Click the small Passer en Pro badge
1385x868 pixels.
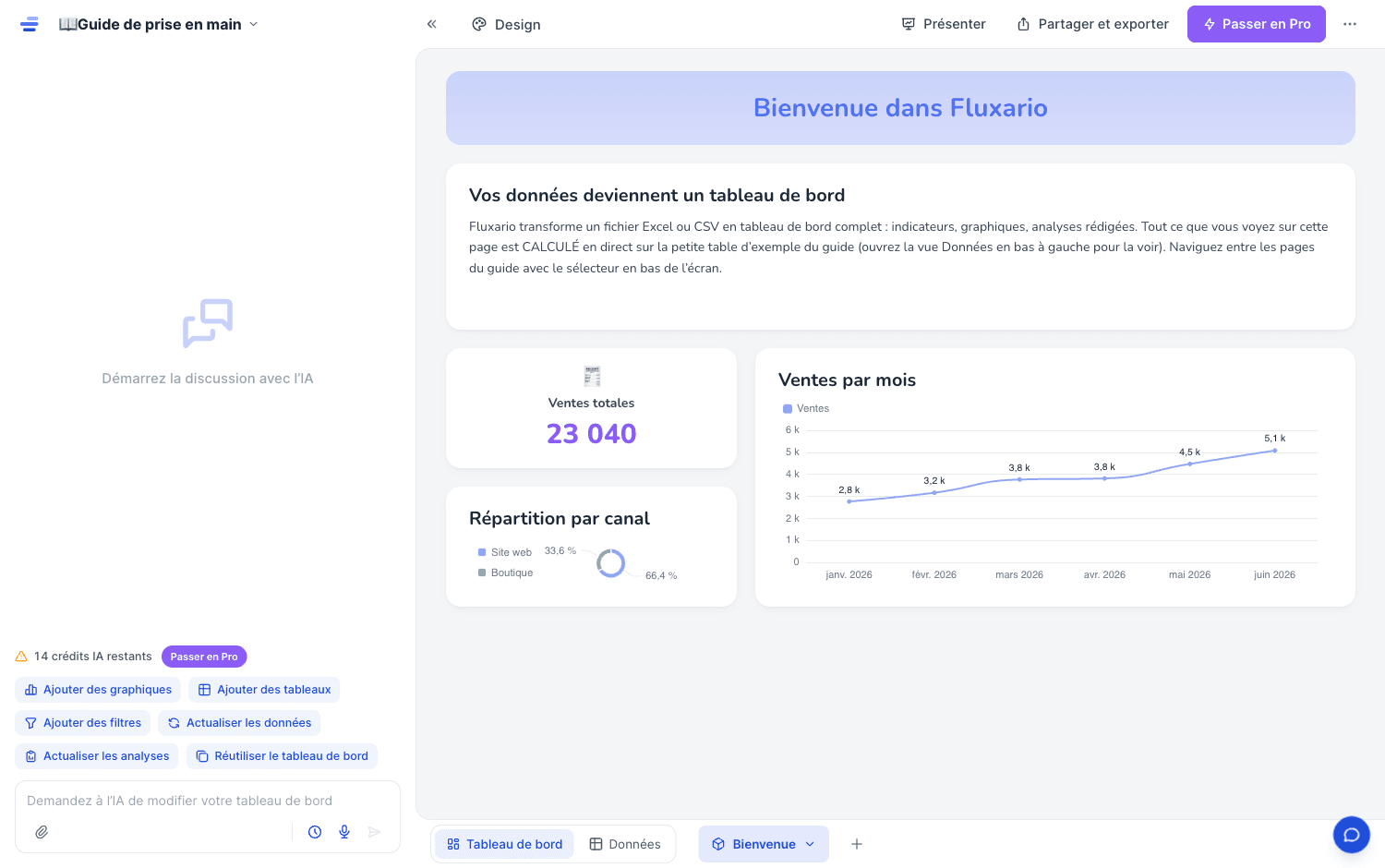pyautogui.click(x=204, y=657)
